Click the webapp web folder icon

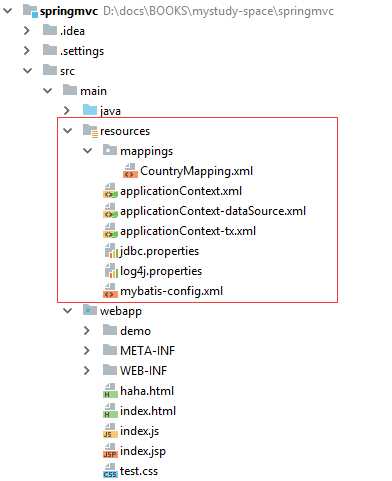90,310
